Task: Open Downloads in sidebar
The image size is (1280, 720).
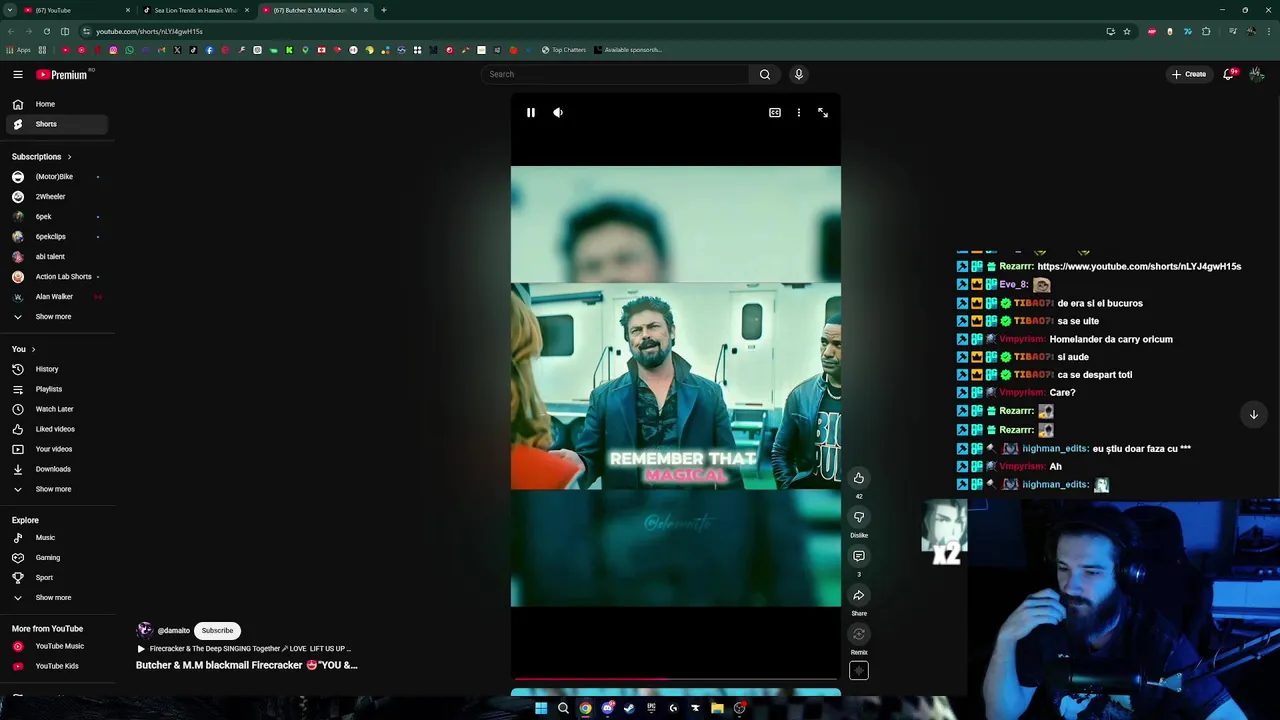Action: tap(57, 469)
